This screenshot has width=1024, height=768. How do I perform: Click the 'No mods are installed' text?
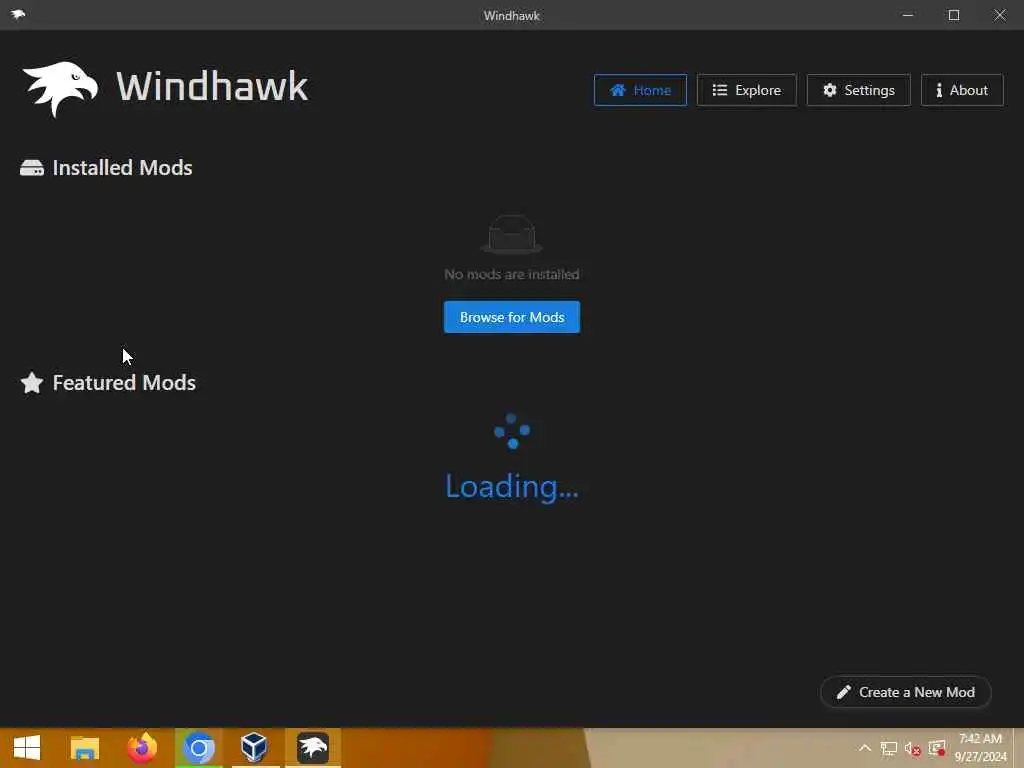pos(512,274)
